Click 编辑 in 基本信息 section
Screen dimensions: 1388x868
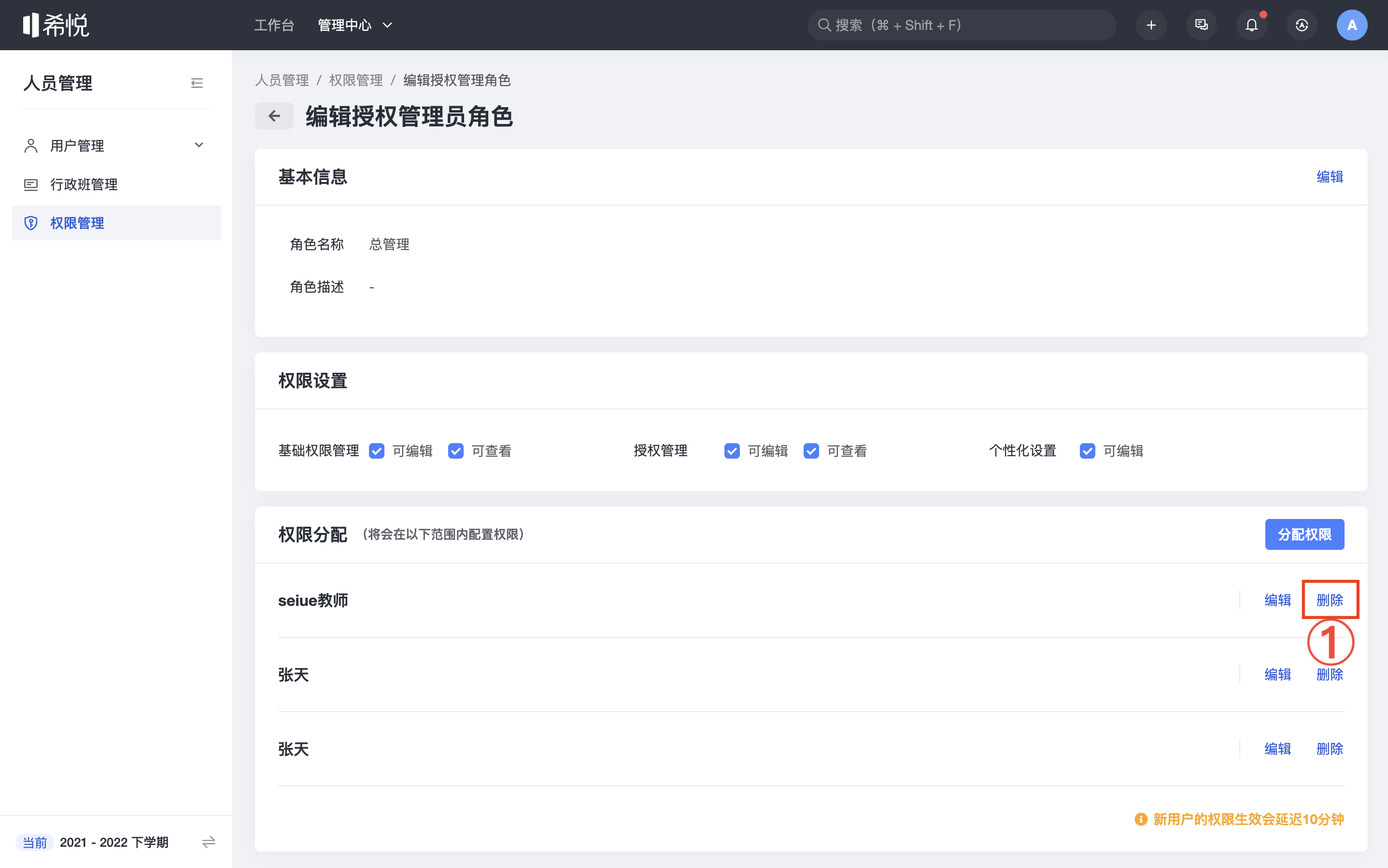tap(1330, 177)
